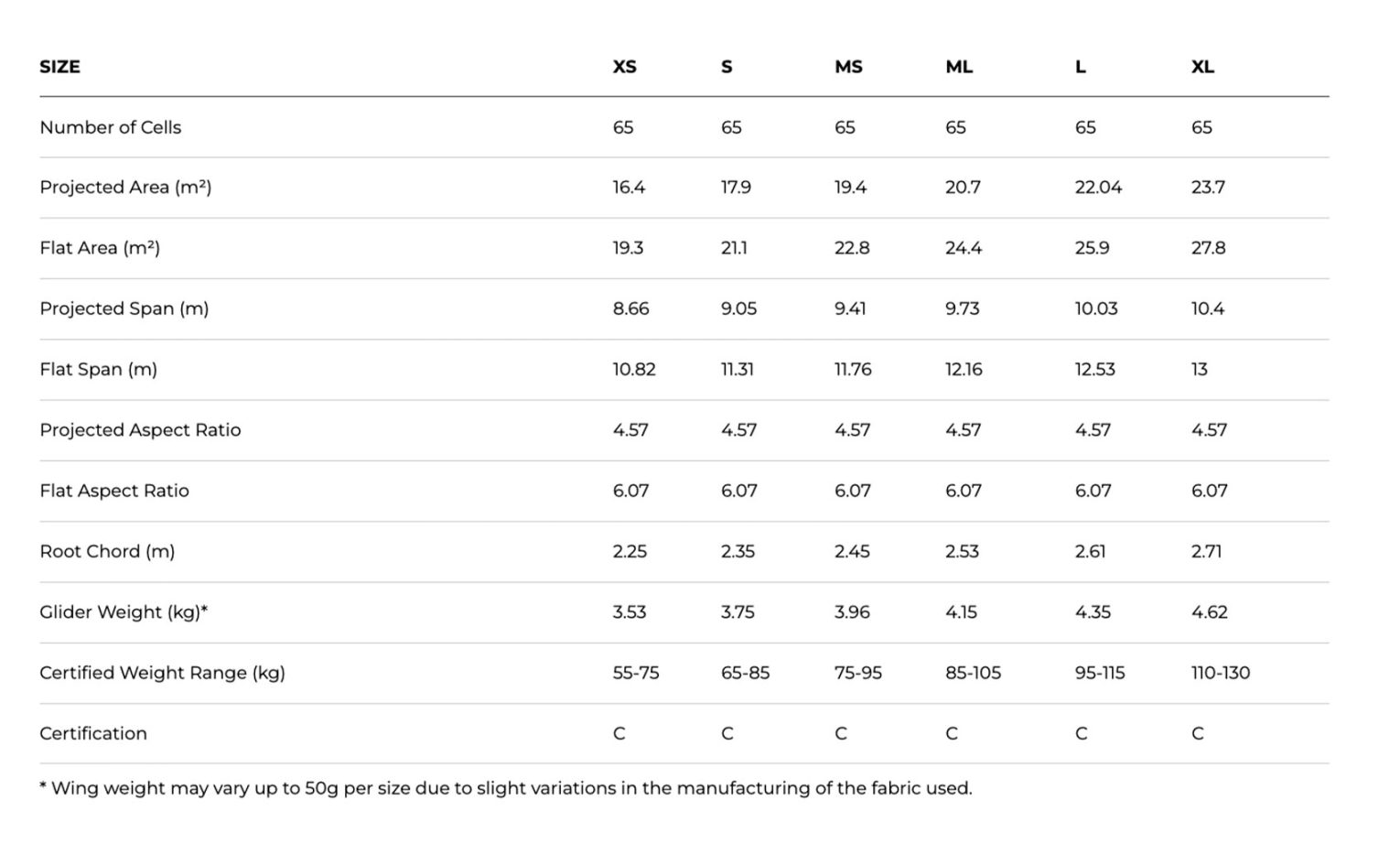Select the XS size column header
The image size is (1400, 865).
[624, 67]
